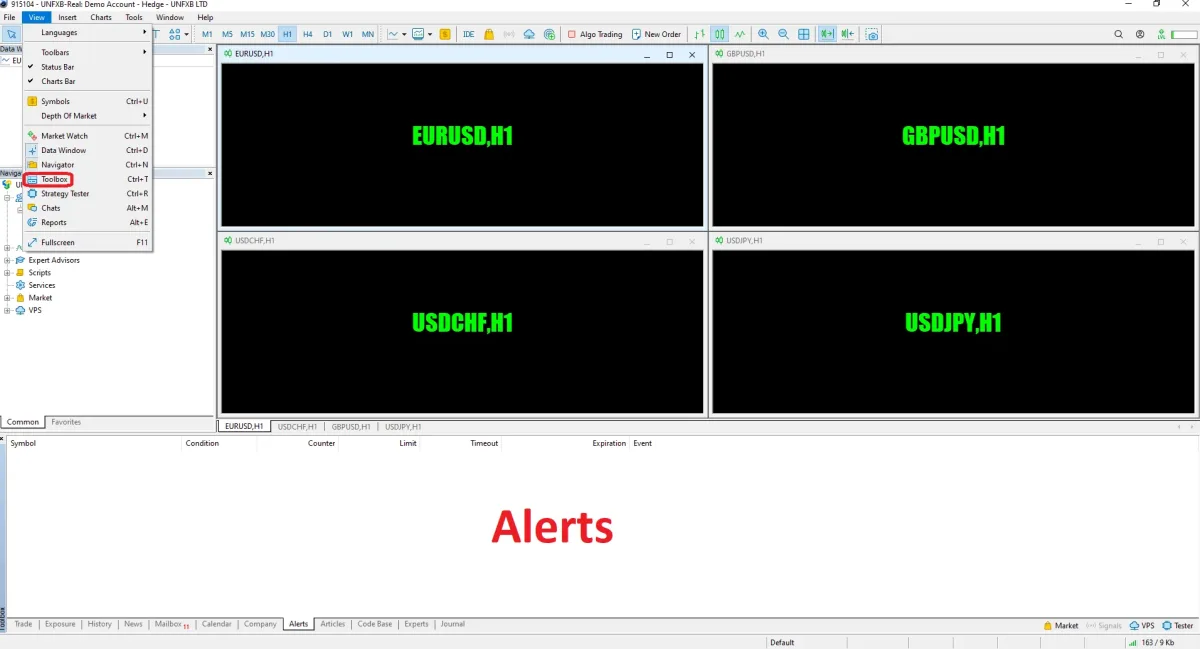Open the Mailbox tab in Toolbox

(x=172, y=624)
